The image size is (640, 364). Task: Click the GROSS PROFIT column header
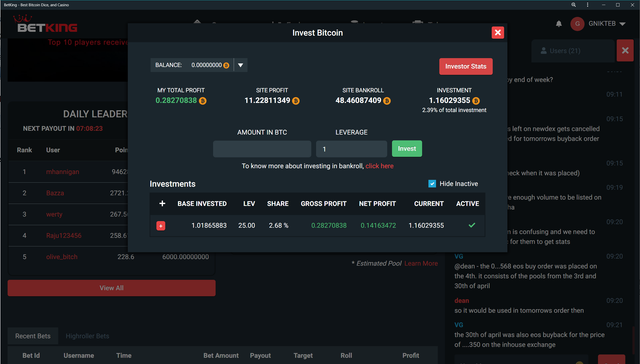click(x=324, y=204)
